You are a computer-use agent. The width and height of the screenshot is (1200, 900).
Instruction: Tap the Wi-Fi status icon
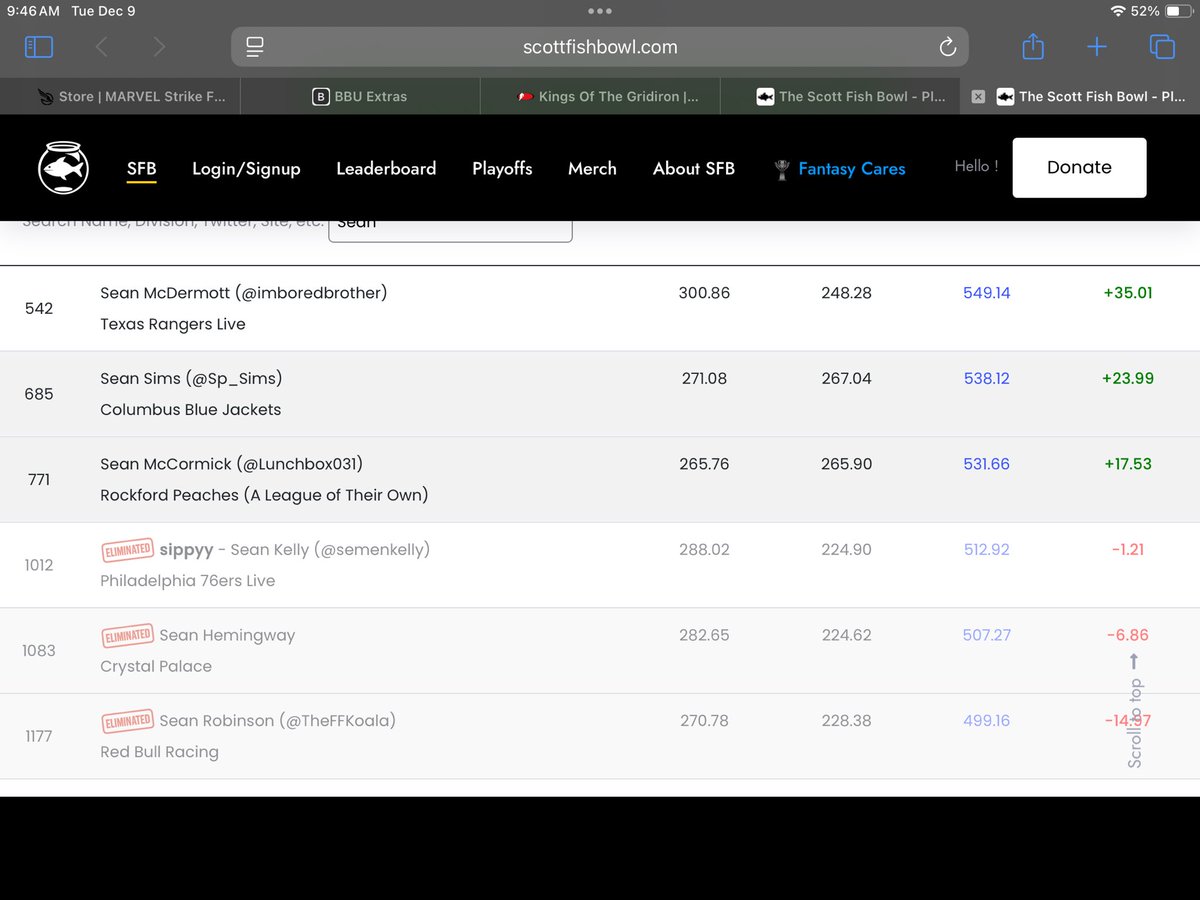(1117, 11)
